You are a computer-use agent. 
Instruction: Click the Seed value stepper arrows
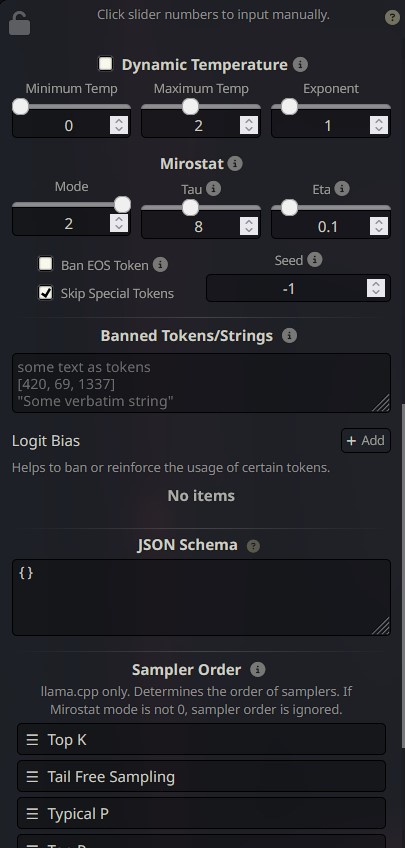tap(376, 288)
